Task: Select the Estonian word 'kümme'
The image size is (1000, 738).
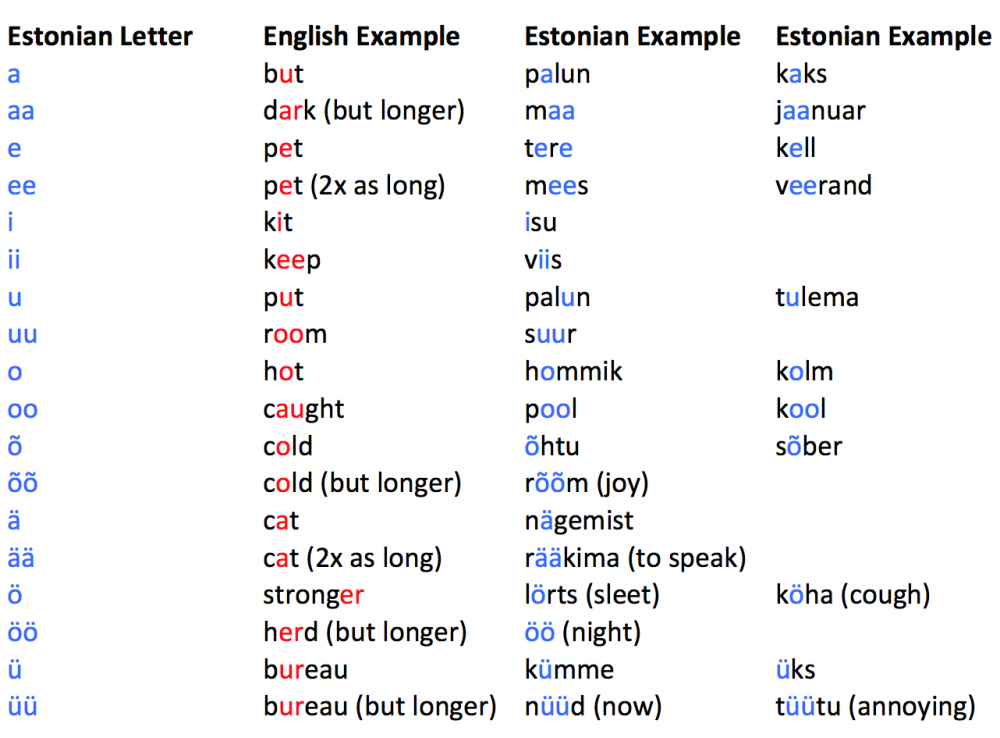Action: 569,669
